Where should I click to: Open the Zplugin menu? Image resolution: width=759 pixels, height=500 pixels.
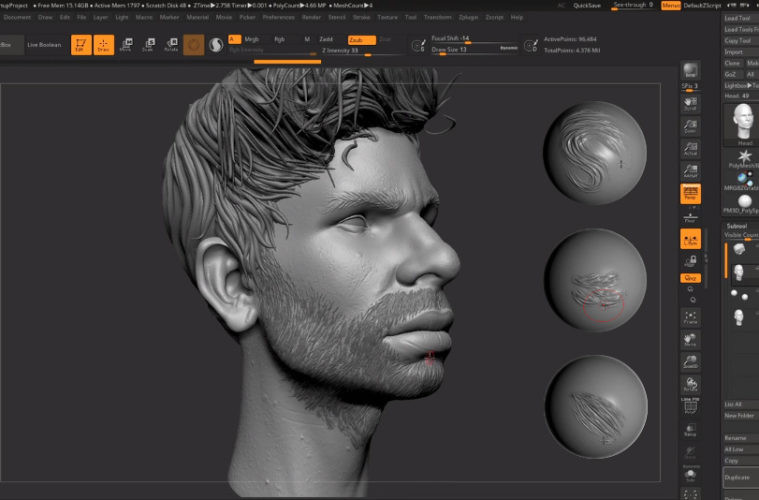tap(470, 17)
